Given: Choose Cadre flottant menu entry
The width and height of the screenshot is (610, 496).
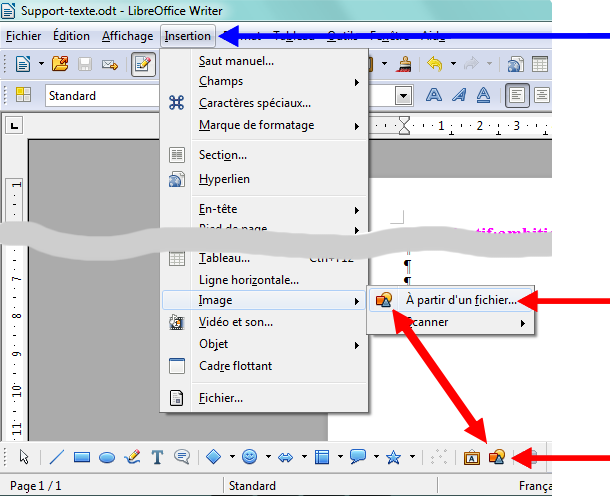Looking at the screenshot, I should [x=264, y=366].
